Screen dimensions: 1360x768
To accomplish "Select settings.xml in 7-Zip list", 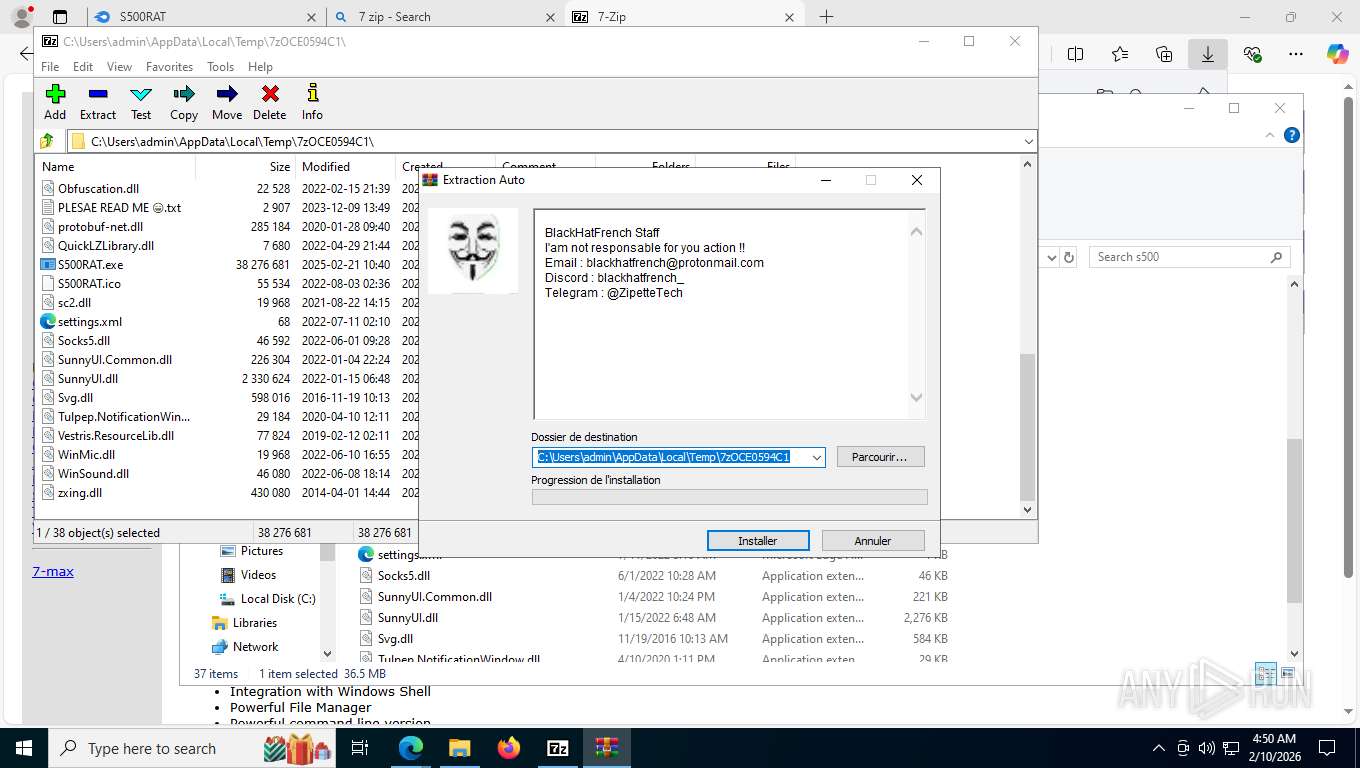I will [x=90, y=321].
